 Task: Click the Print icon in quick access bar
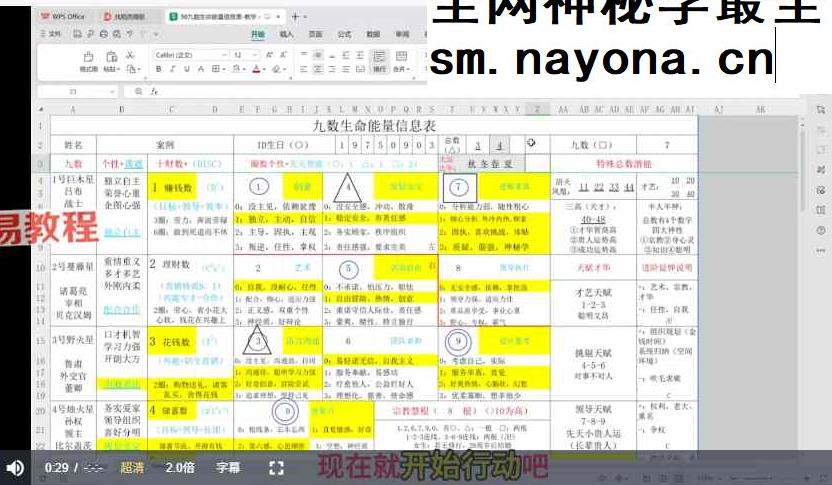[103, 34]
